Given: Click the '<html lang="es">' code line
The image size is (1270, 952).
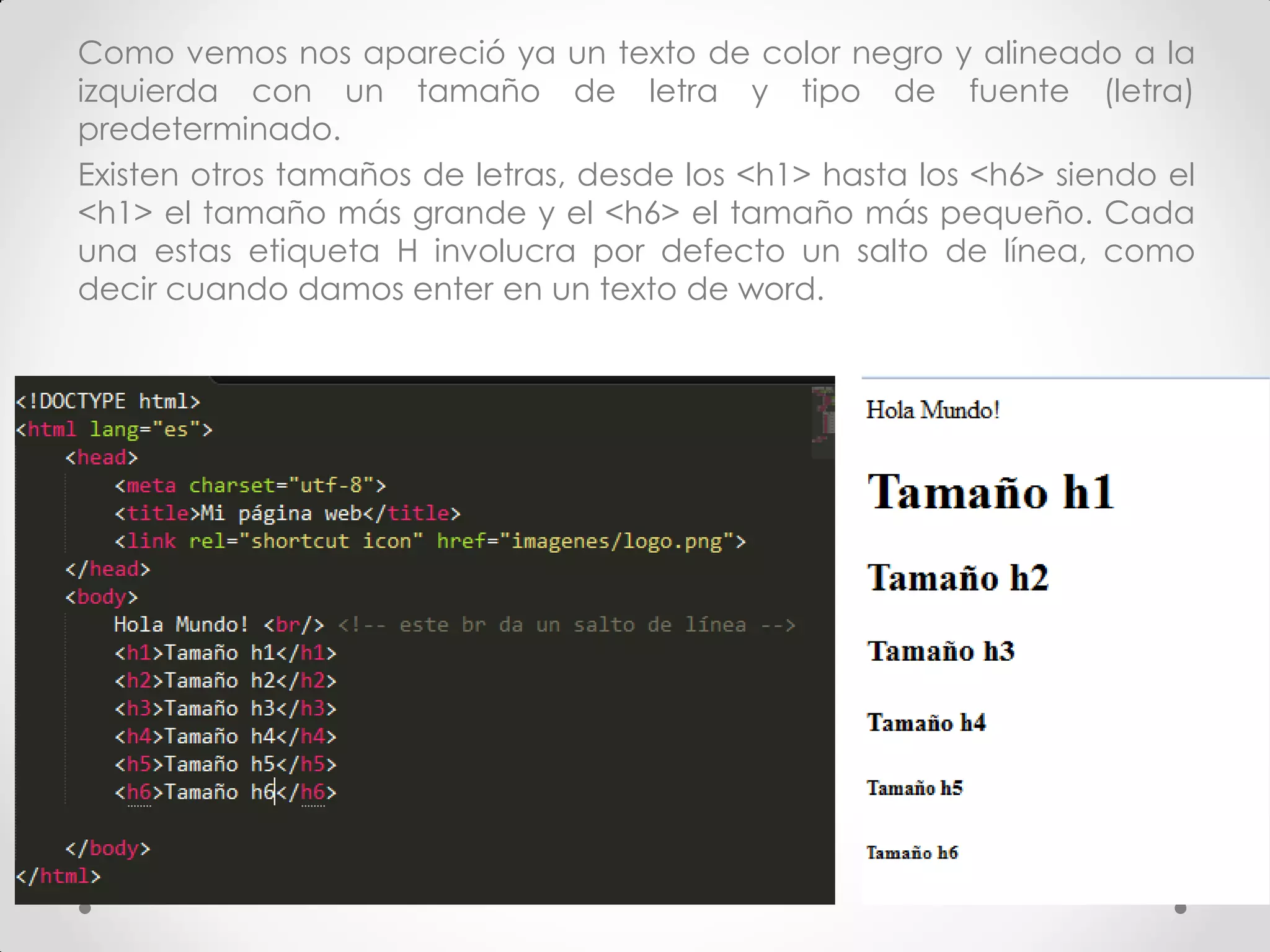Looking at the screenshot, I should coord(114,430).
